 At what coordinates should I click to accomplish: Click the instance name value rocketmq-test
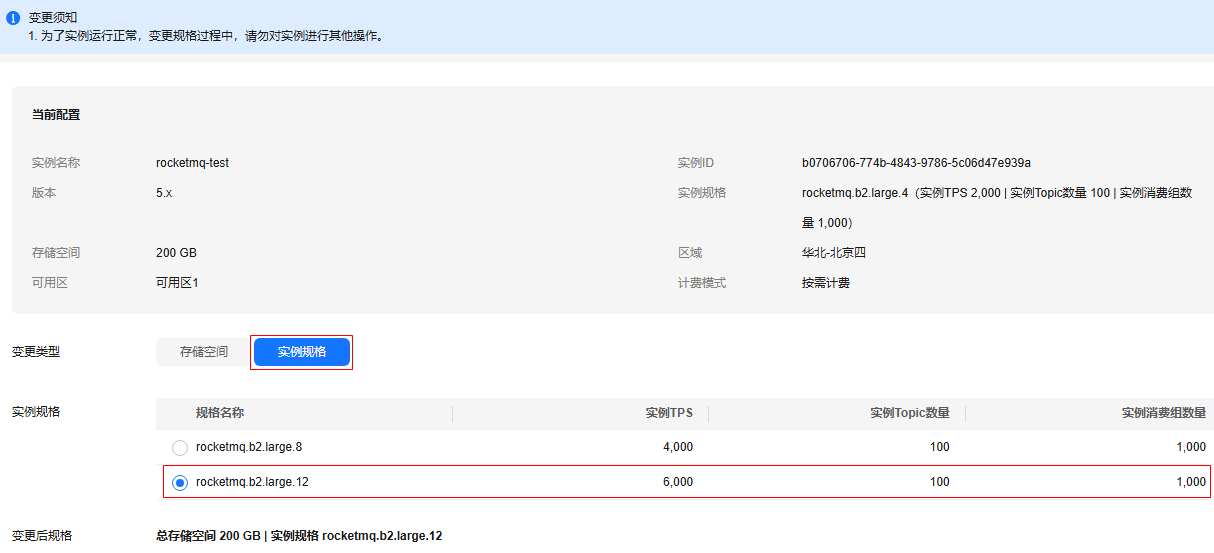coord(192,163)
